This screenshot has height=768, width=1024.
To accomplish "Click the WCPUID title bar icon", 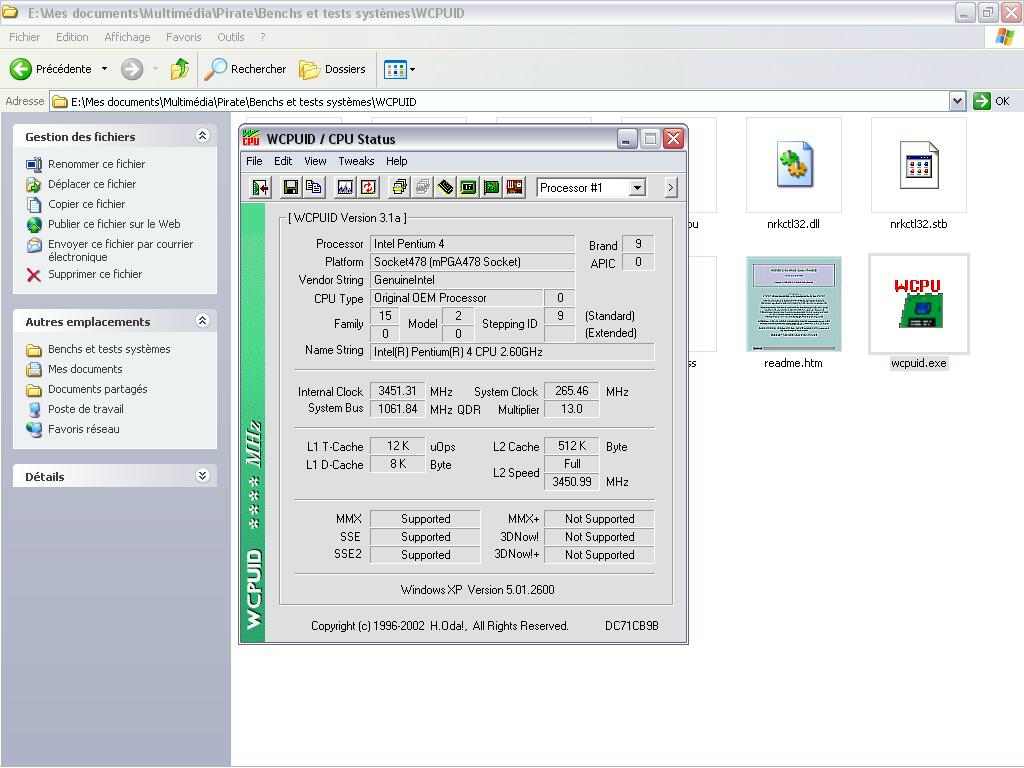I will click(251, 138).
